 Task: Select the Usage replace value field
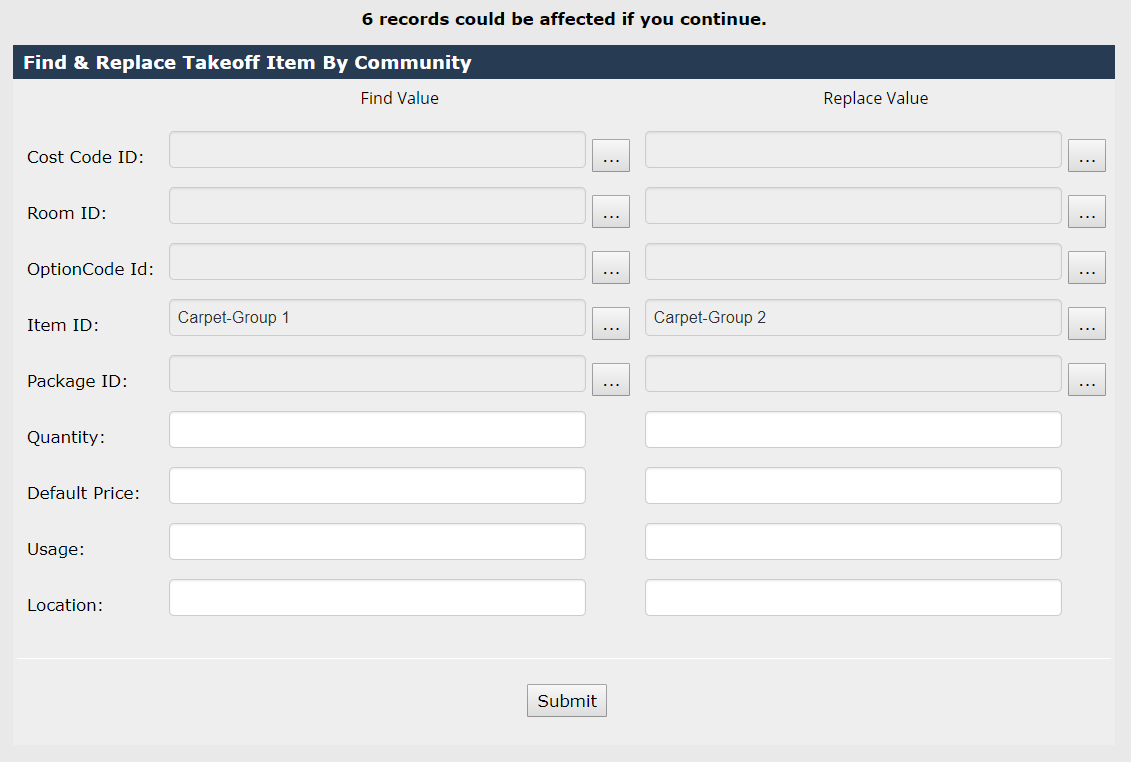pyautogui.click(x=853, y=542)
